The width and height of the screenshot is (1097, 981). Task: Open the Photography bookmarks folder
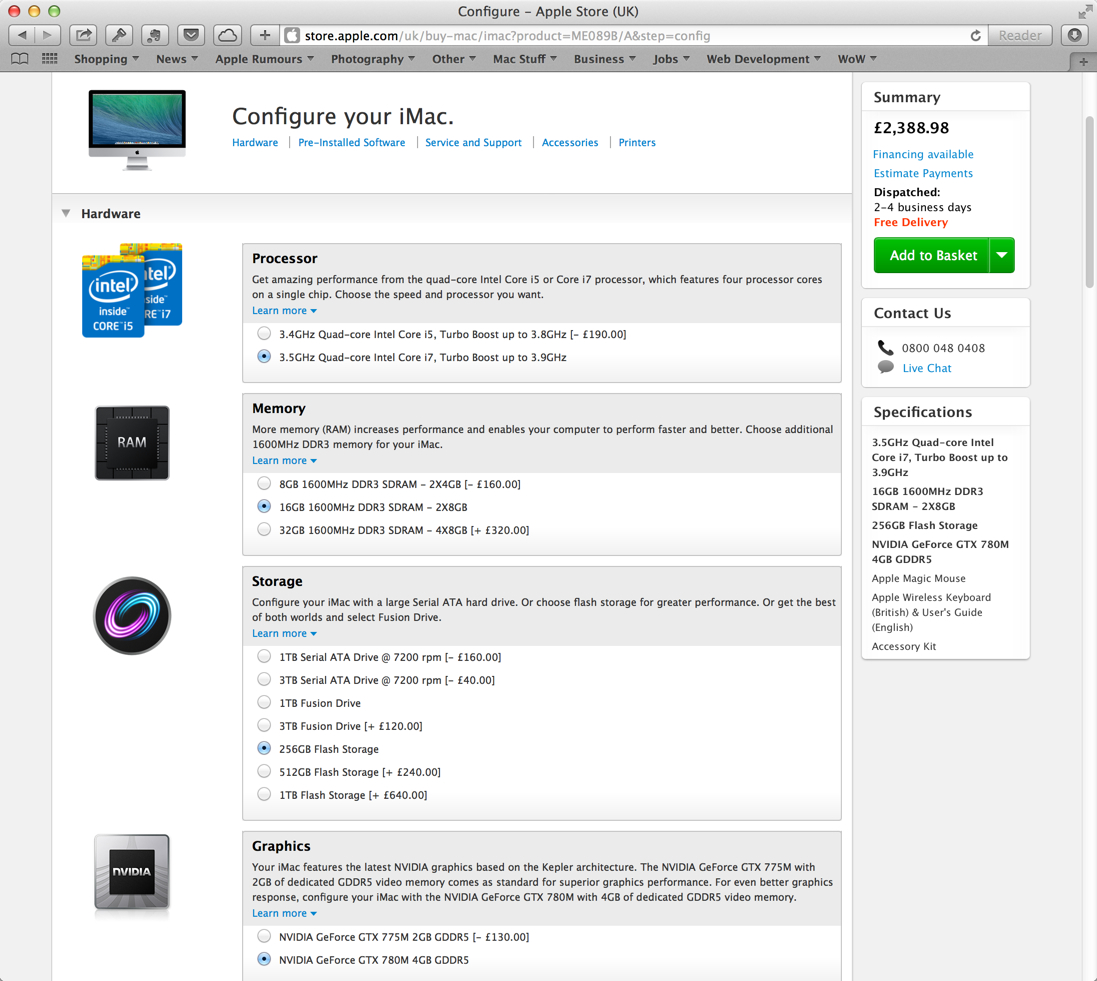tap(373, 59)
